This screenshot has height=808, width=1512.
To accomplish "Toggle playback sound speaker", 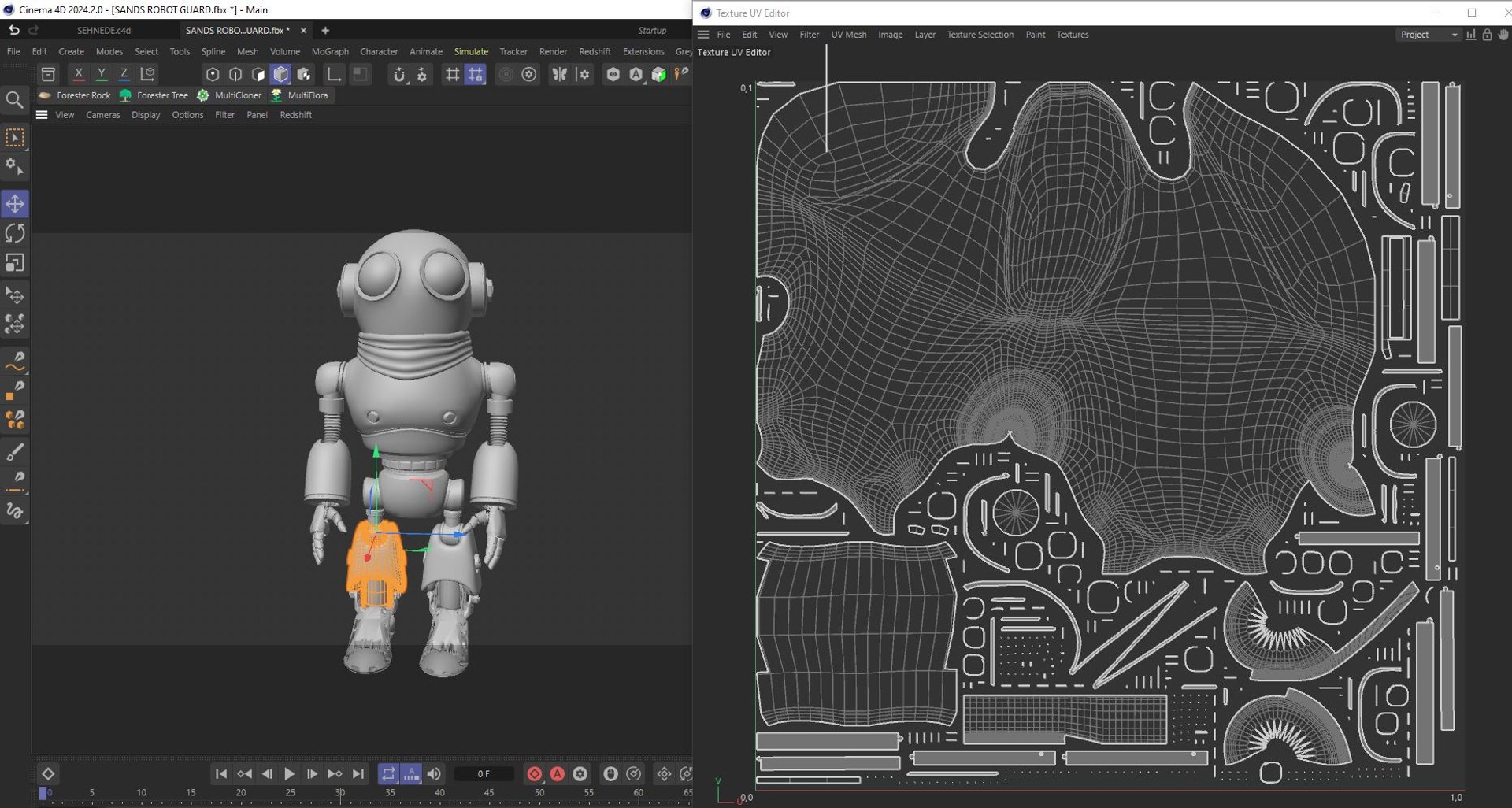I will pos(434,774).
